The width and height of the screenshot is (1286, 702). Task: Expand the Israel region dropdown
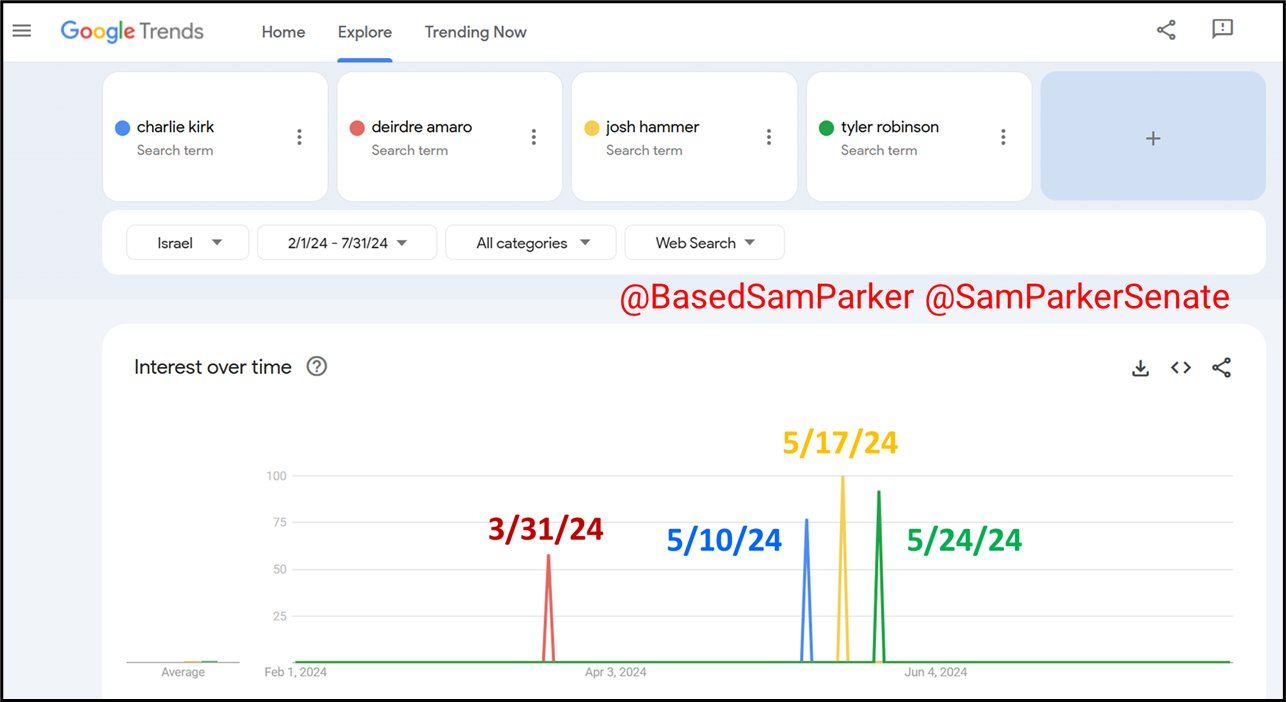click(187, 243)
